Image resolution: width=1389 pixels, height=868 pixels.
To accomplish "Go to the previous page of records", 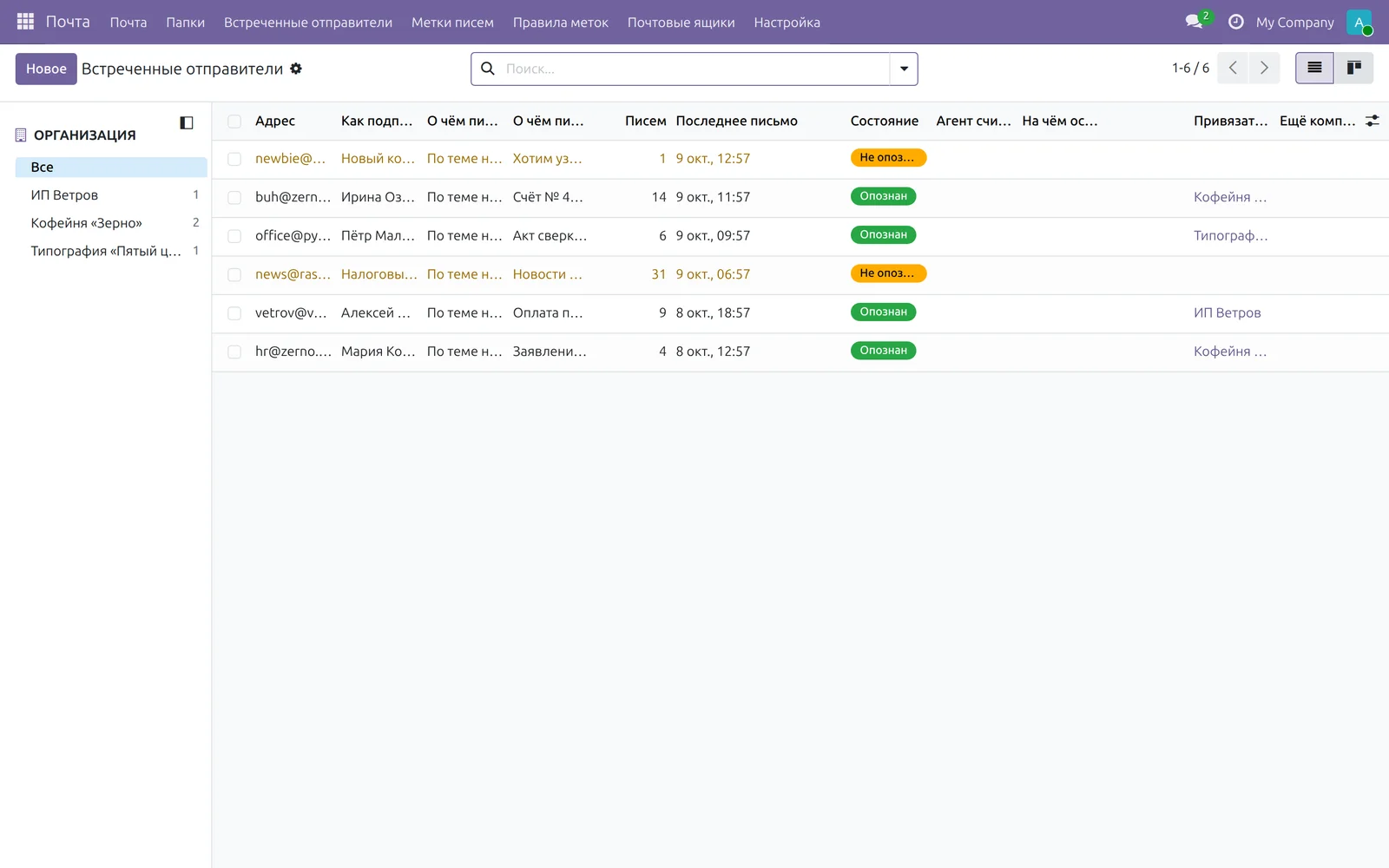I will (1233, 68).
